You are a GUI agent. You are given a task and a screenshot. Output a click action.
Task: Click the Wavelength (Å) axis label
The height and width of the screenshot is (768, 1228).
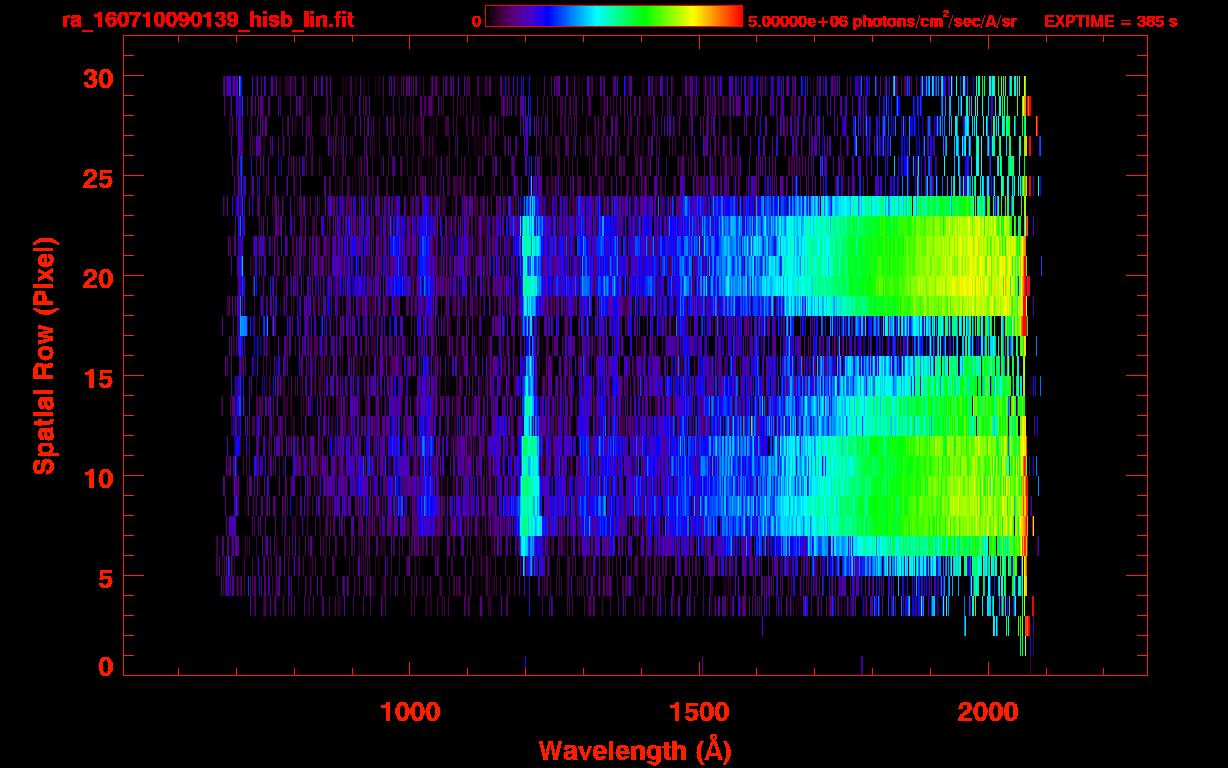coord(635,750)
